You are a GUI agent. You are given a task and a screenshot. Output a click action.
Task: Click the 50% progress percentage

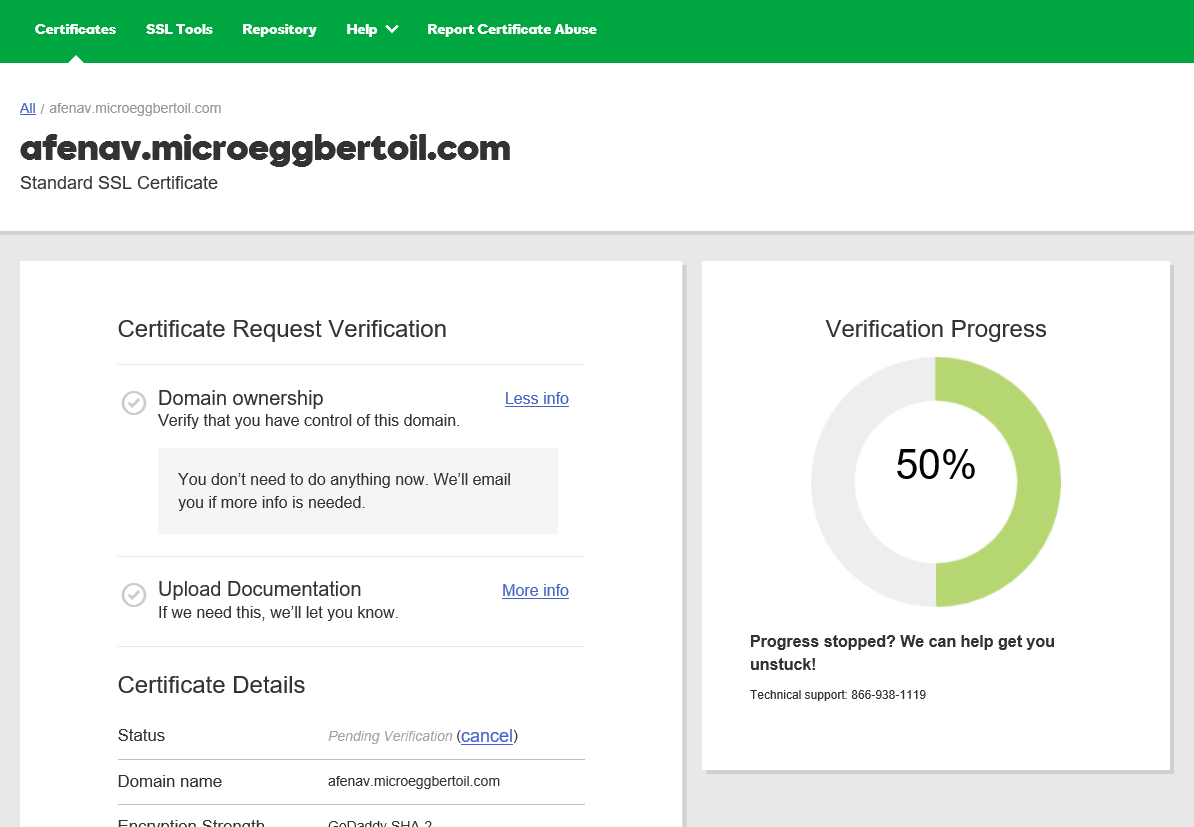pos(935,466)
